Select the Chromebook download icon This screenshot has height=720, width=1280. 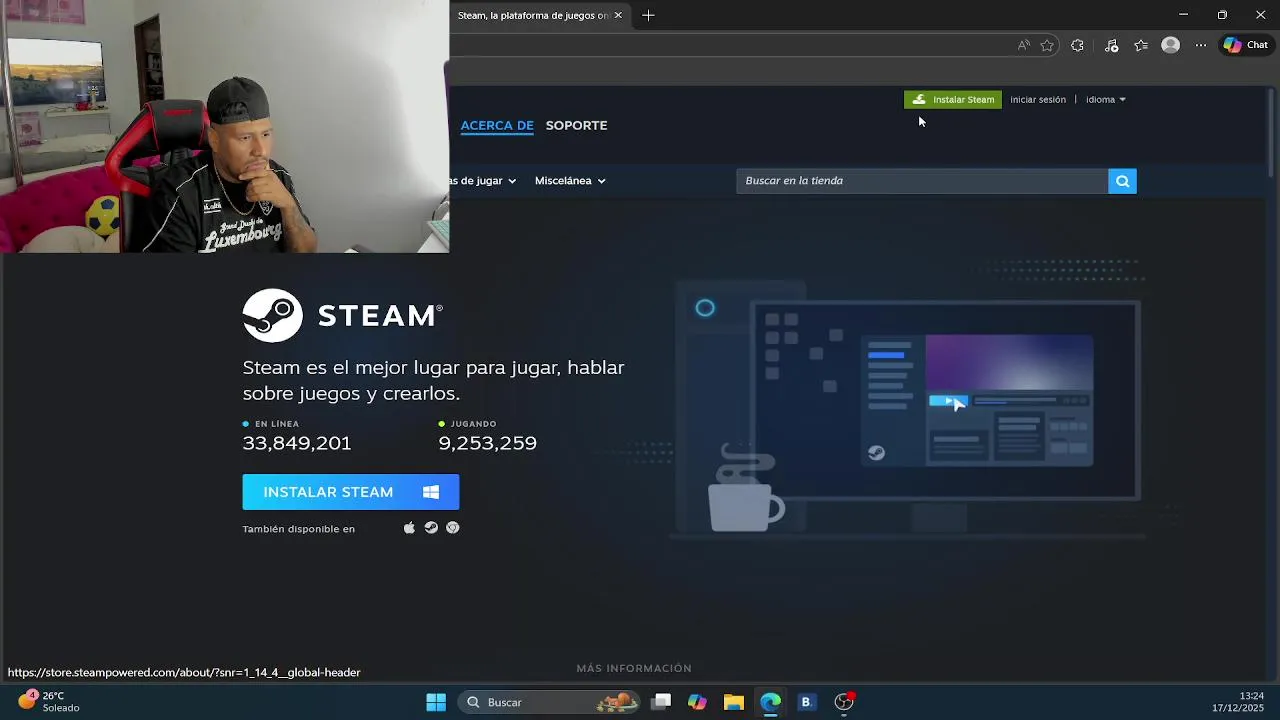[453, 528]
